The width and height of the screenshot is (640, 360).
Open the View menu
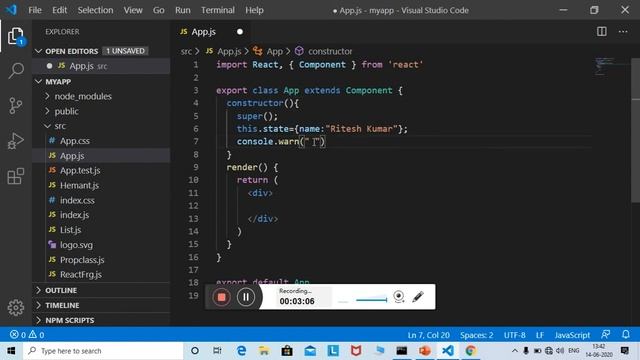click(x=133, y=10)
